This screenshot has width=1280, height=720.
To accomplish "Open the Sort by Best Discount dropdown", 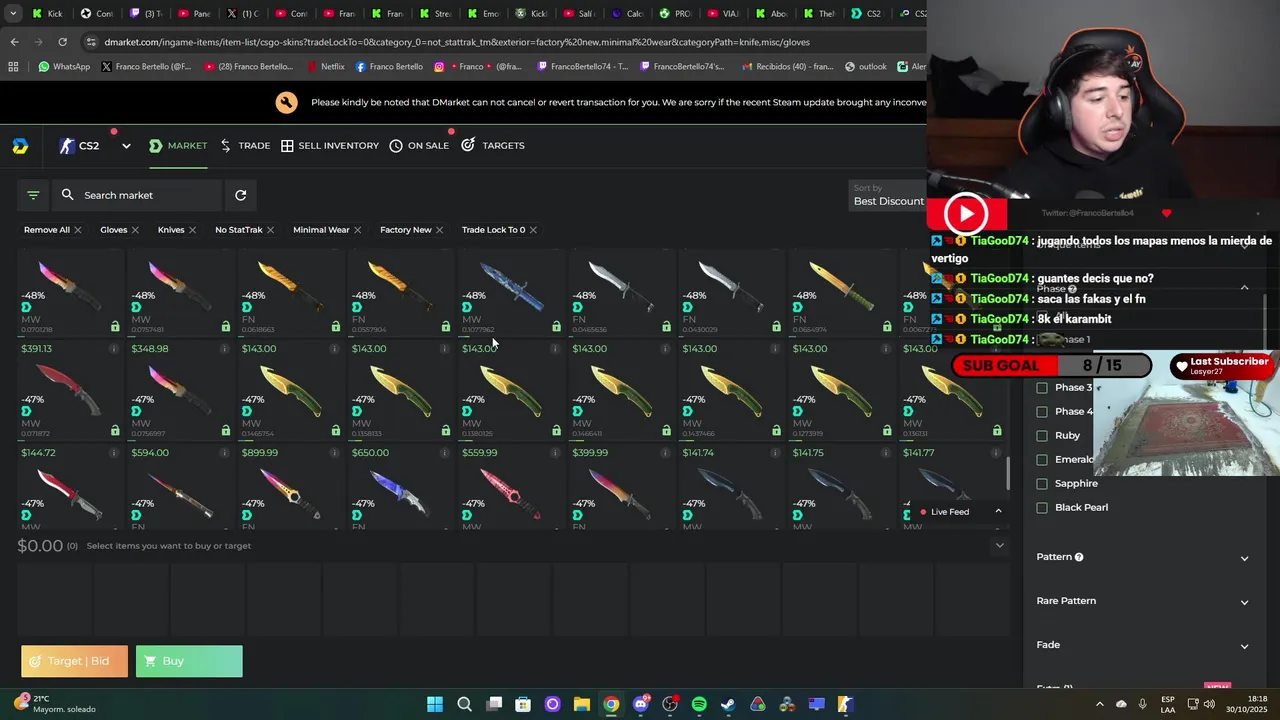I will pyautogui.click(x=888, y=195).
